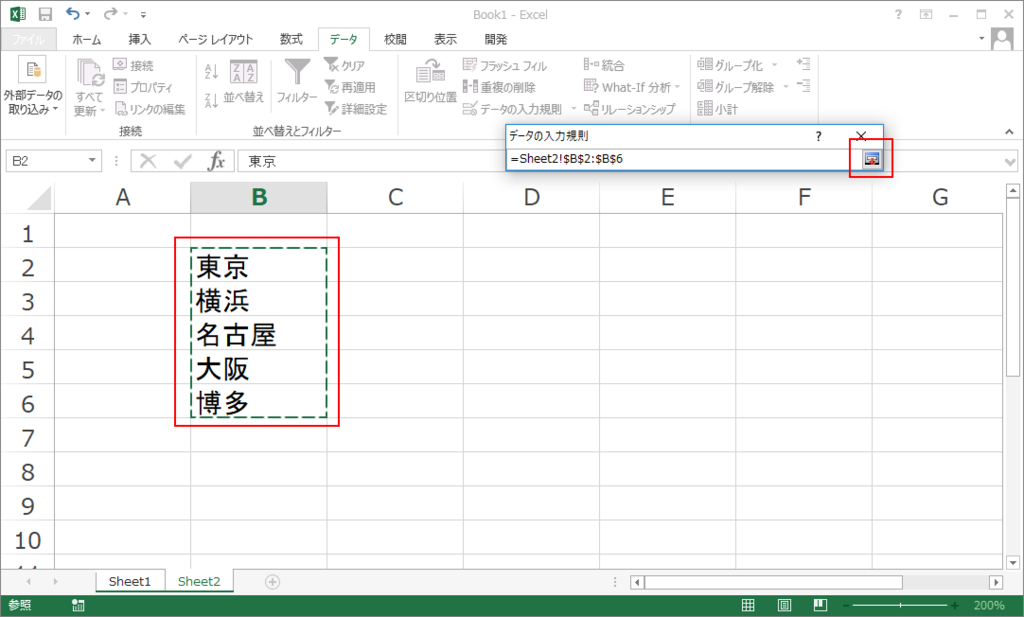
Task: Expand the すべて更新 dropdown arrow
Action: pyautogui.click(x=100, y=112)
